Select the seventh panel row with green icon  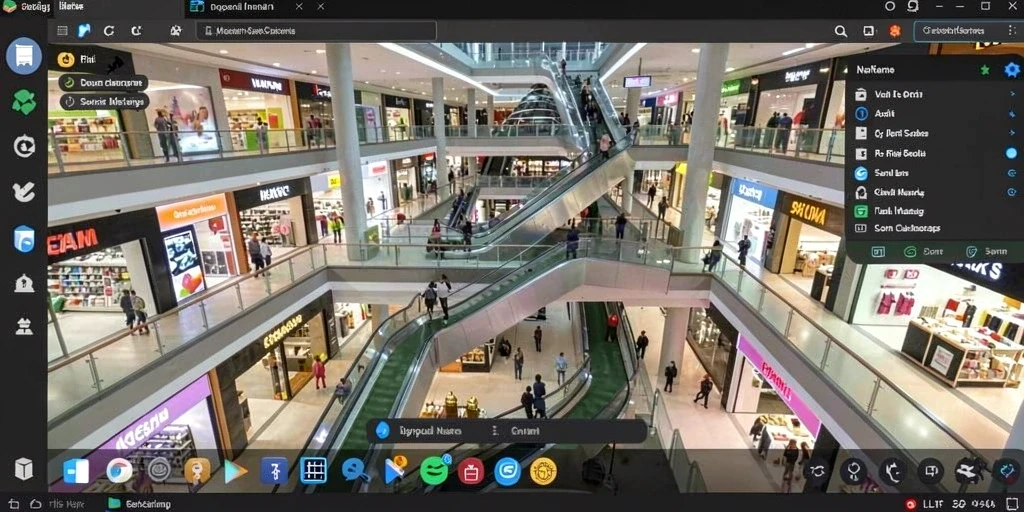pos(933,211)
